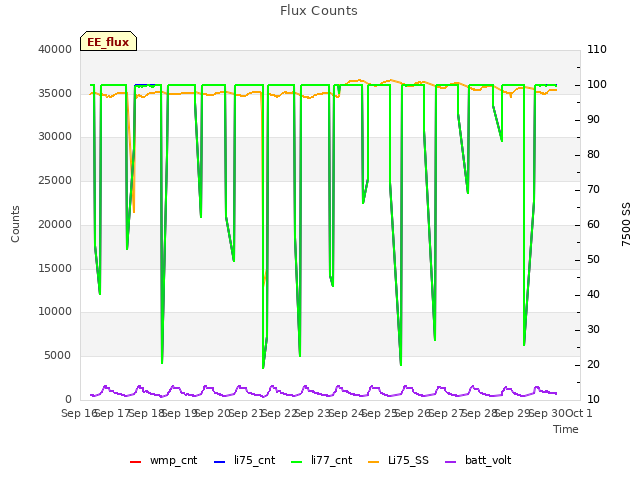The height and width of the screenshot is (480, 640).
Task: Click the EE_flux tab label
Action: [108, 42]
